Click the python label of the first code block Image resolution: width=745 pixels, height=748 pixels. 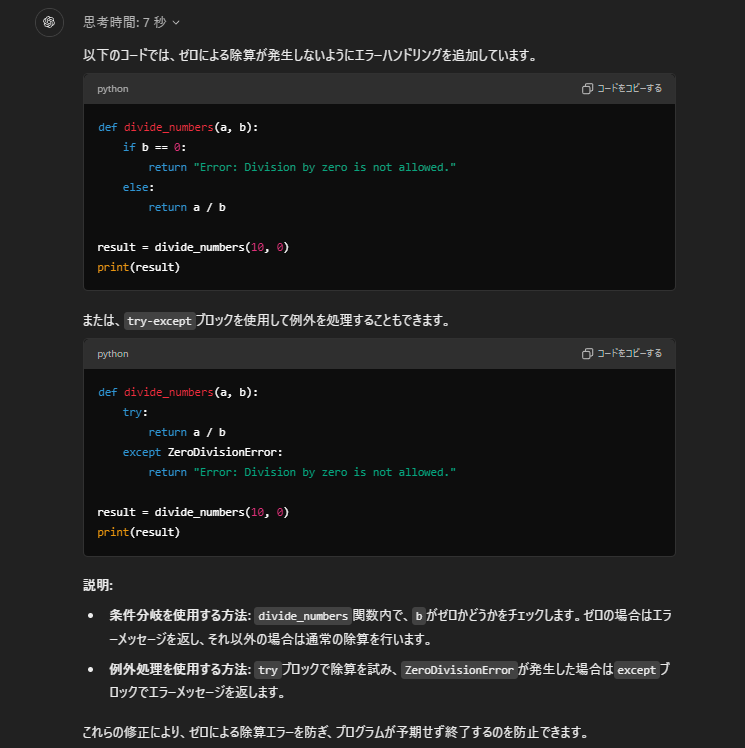coord(112,89)
